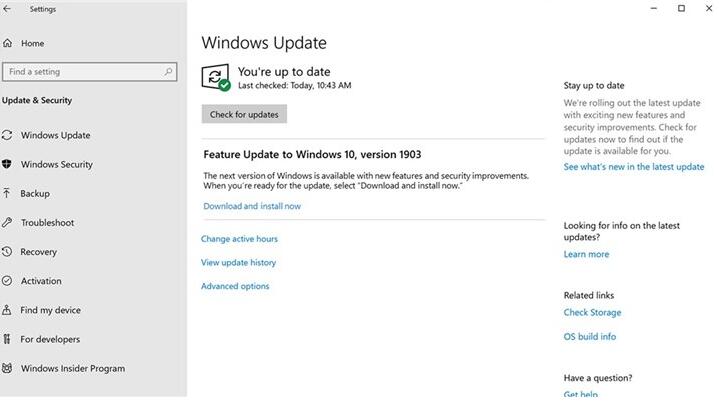Click the 'Last checked: Today, 10:43 AM' text
719x409 pixels.
pyautogui.click(x=295, y=85)
